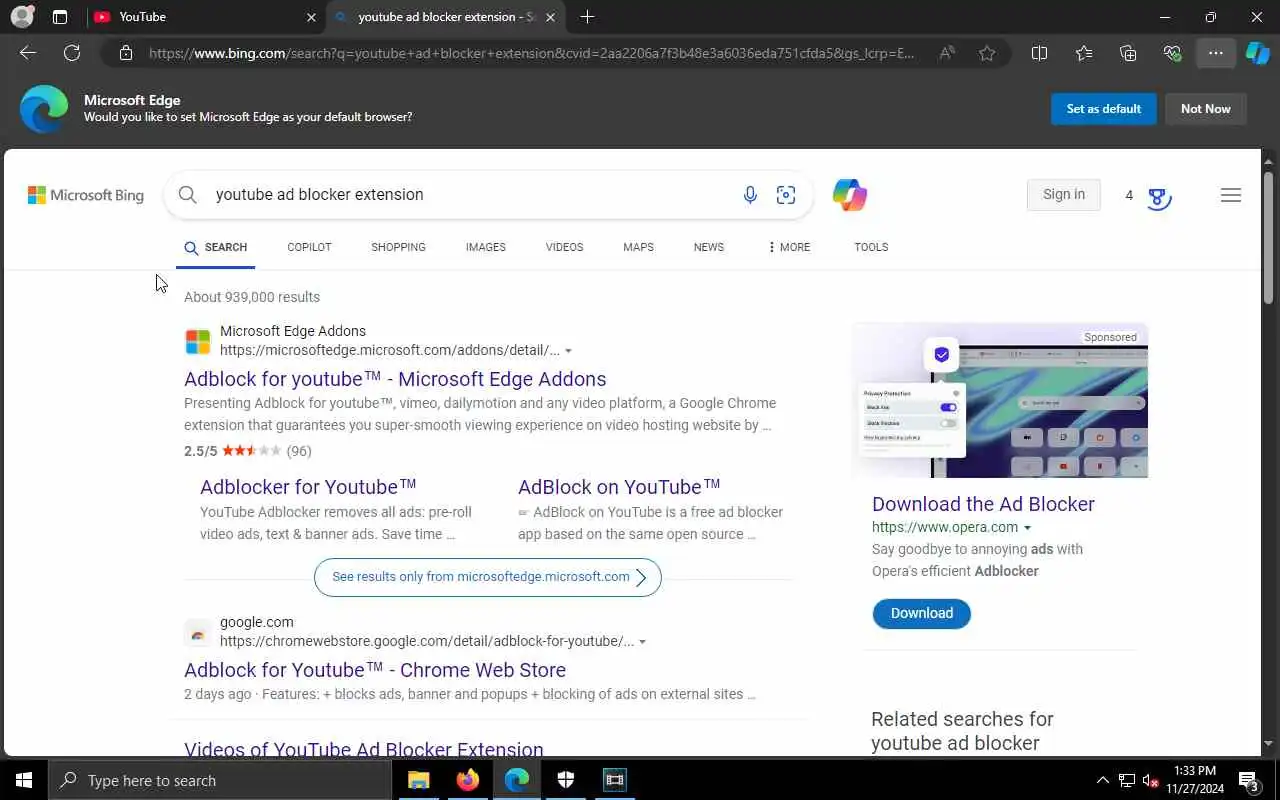The height and width of the screenshot is (800, 1280).
Task: Select the MAPS search tab
Action: click(x=638, y=247)
